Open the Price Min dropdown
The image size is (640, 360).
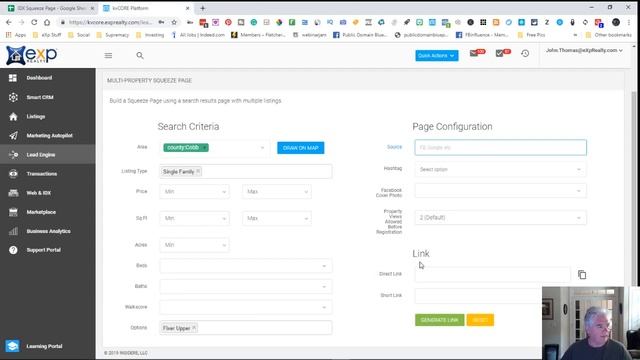coord(194,191)
